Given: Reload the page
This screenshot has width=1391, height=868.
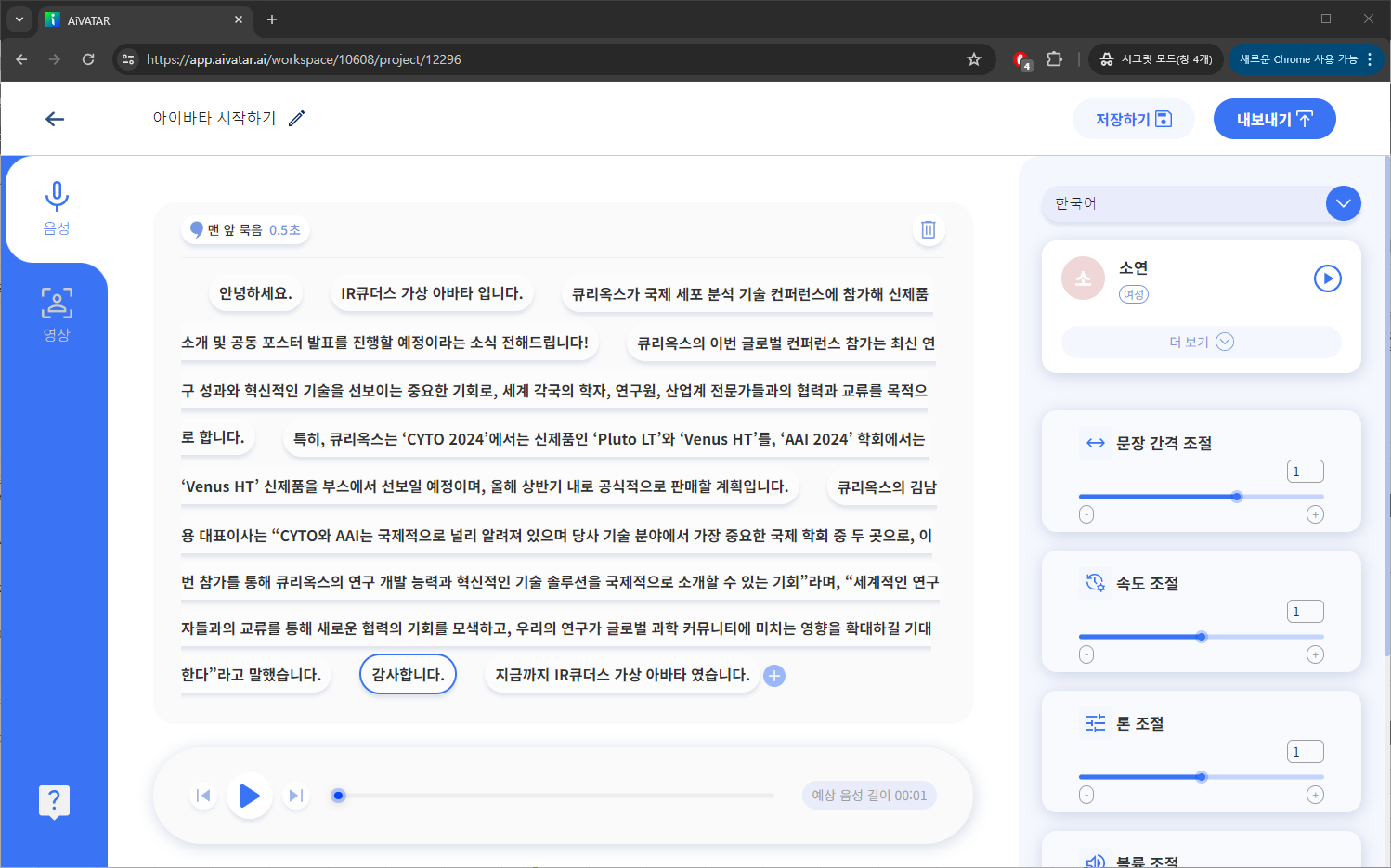Looking at the screenshot, I should click(88, 59).
